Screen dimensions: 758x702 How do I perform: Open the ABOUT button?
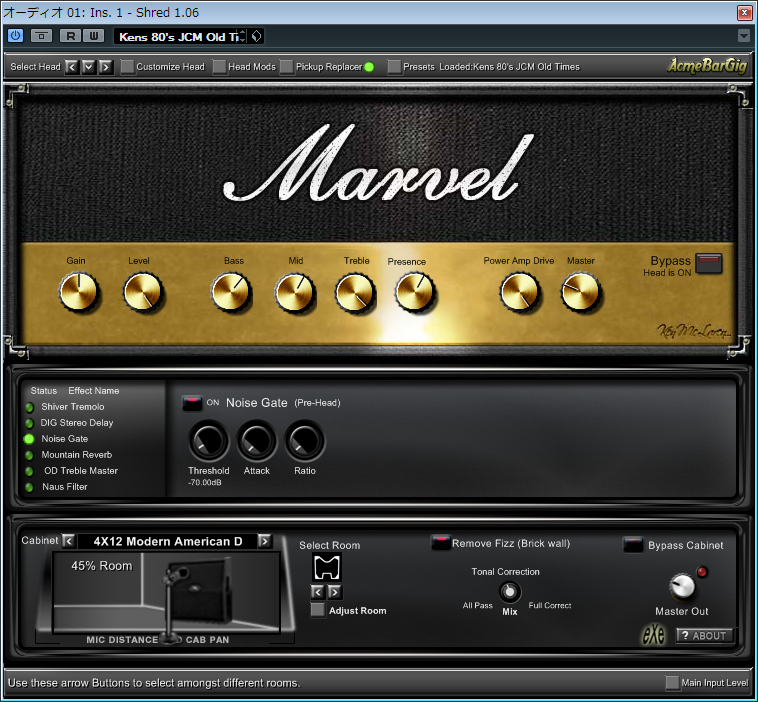tap(704, 635)
